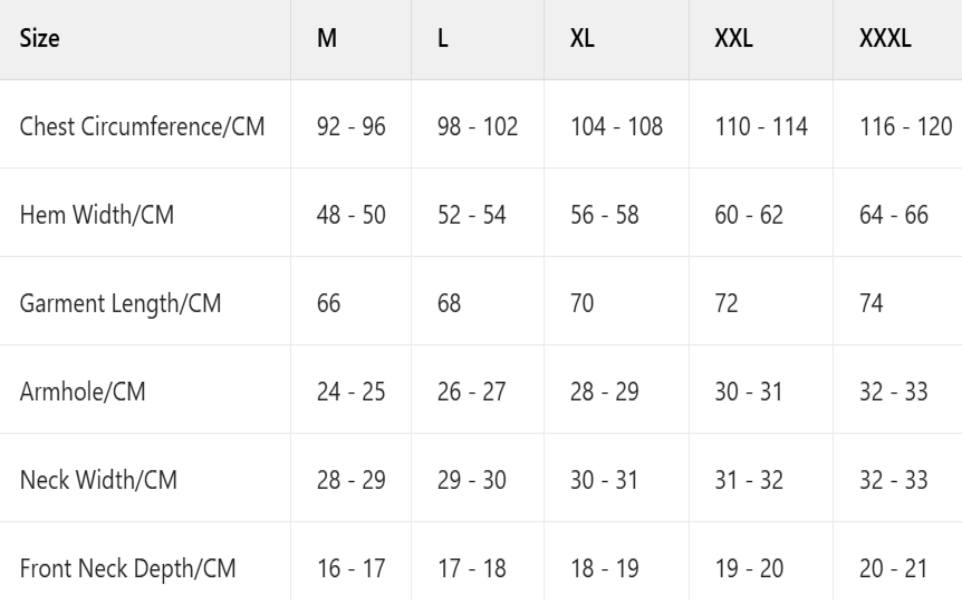This screenshot has width=962, height=600.
Task: Click the 16 - 17 neck depth cell
Action: (351, 568)
